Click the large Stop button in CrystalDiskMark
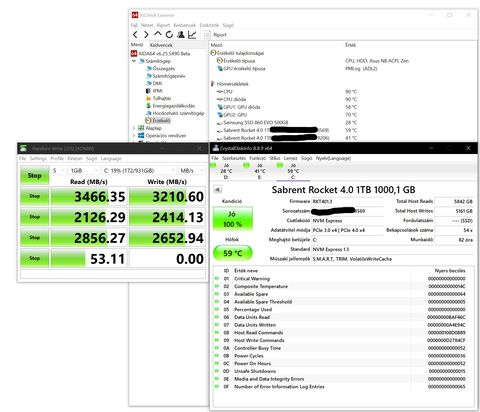480x412 pixels. tap(34, 175)
